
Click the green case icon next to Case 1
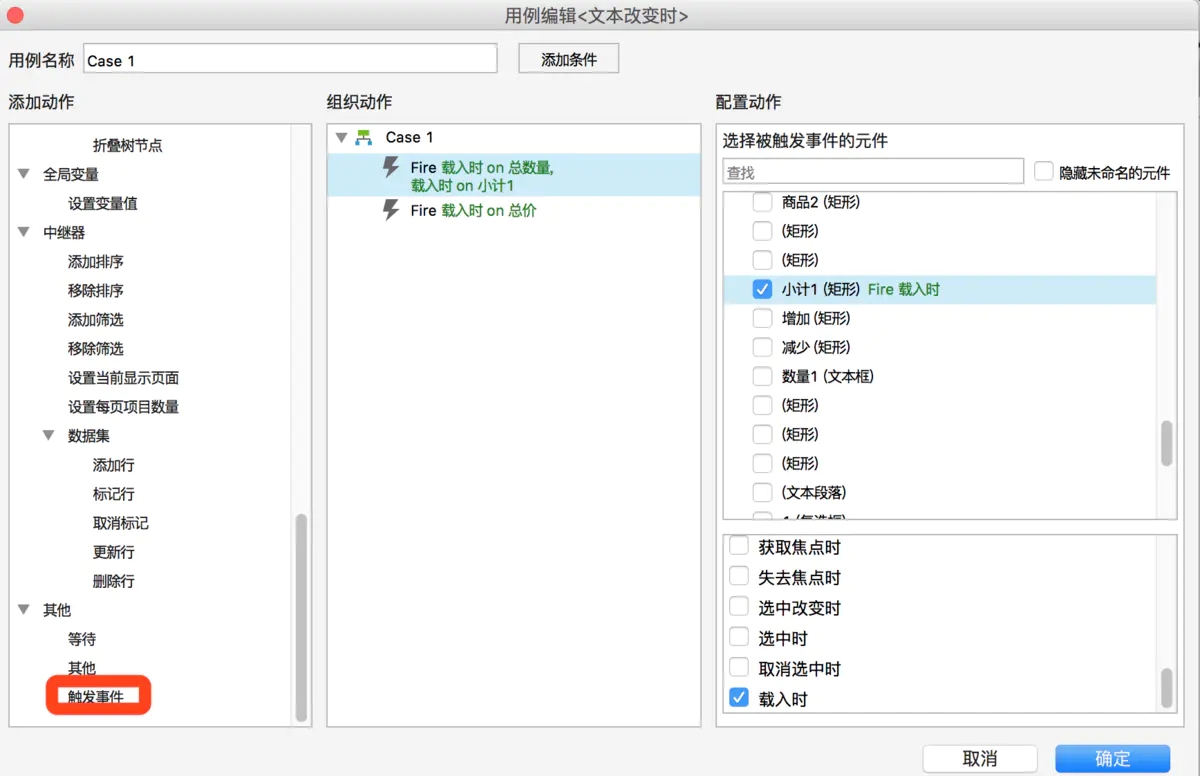pyautogui.click(x=362, y=137)
